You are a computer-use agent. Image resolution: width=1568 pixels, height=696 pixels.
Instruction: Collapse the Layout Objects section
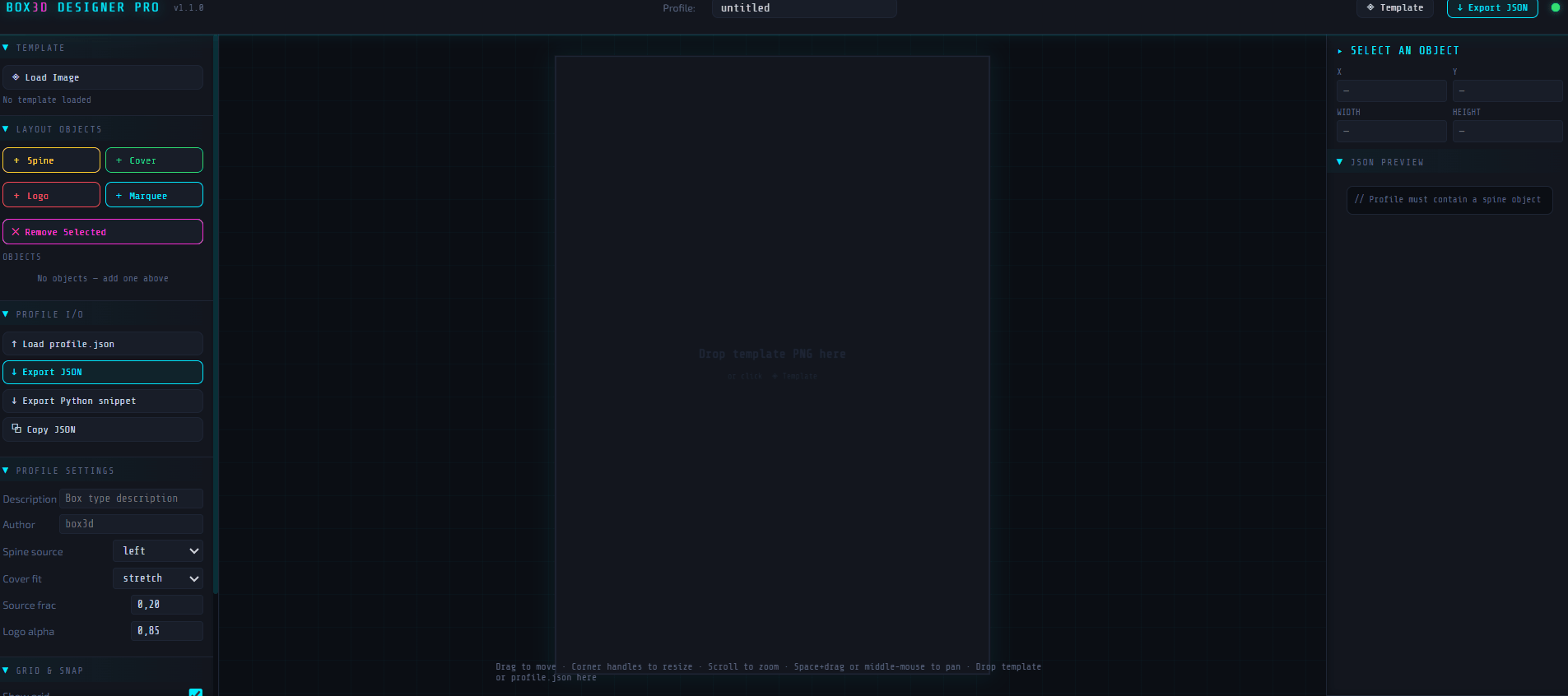click(x=7, y=129)
